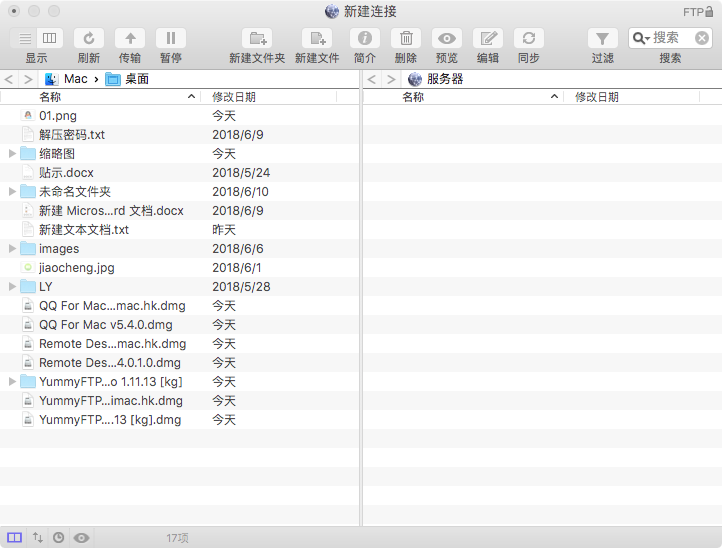Click the 2018/5/24 date of 贴示.docx

[x=241, y=173]
